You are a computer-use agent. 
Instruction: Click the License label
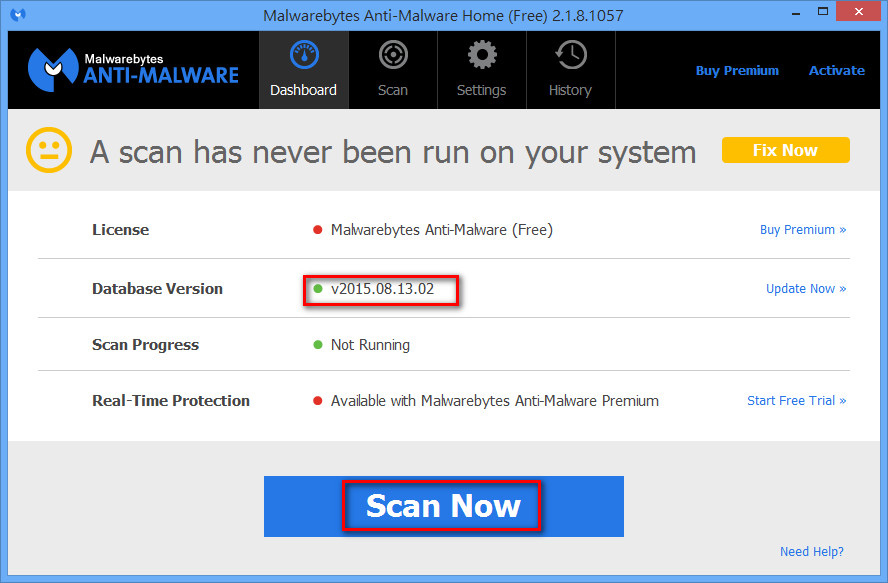[121, 229]
